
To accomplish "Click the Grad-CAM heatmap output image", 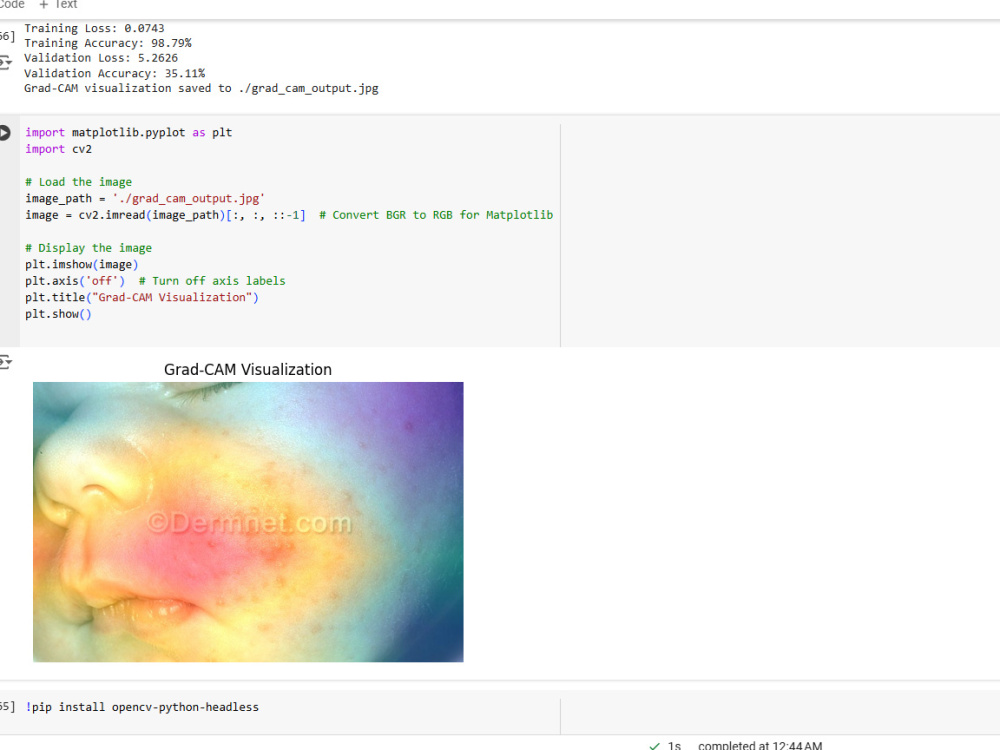I will 248,522.
